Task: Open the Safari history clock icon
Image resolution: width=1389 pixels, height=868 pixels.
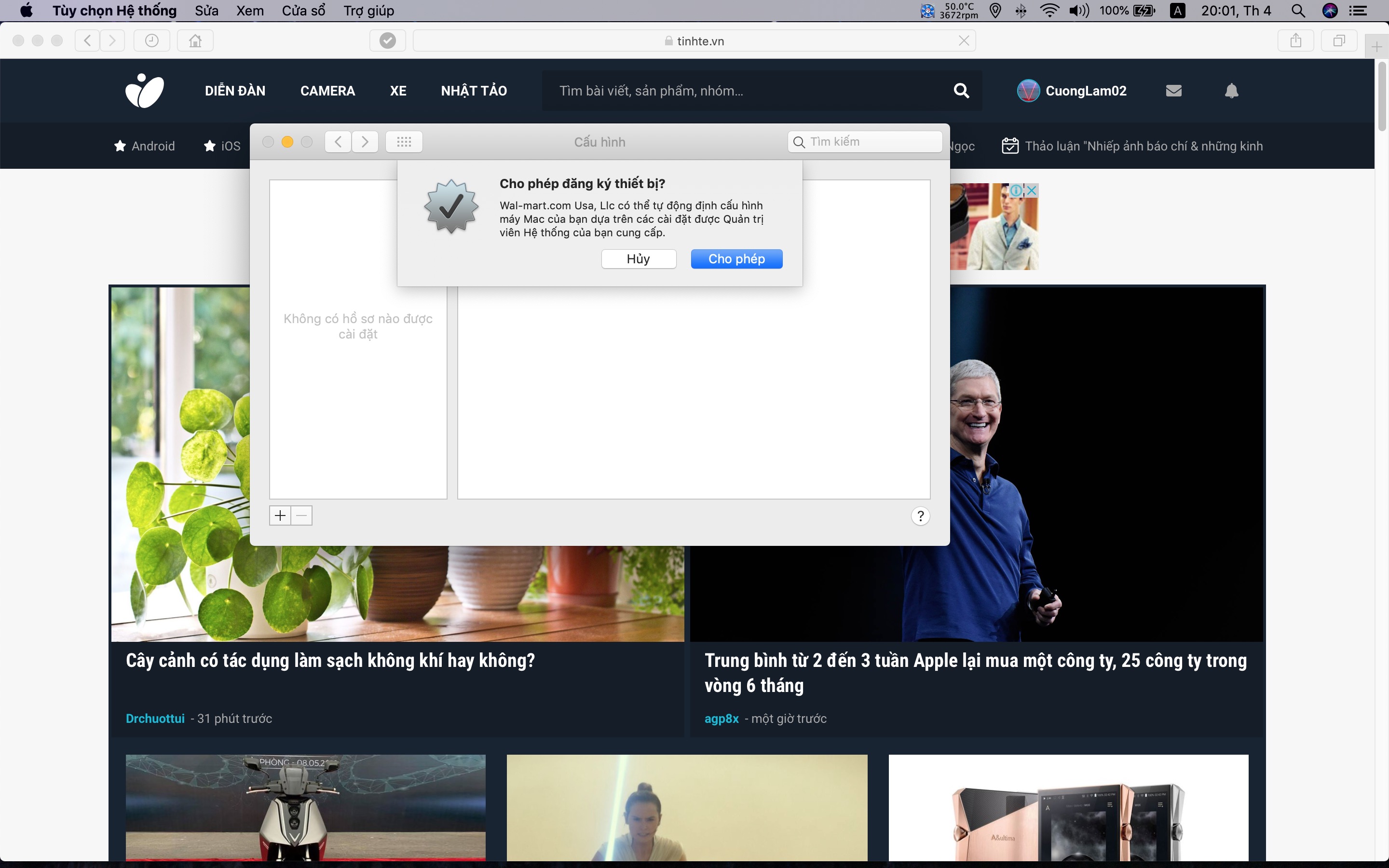Action: coord(151,41)
